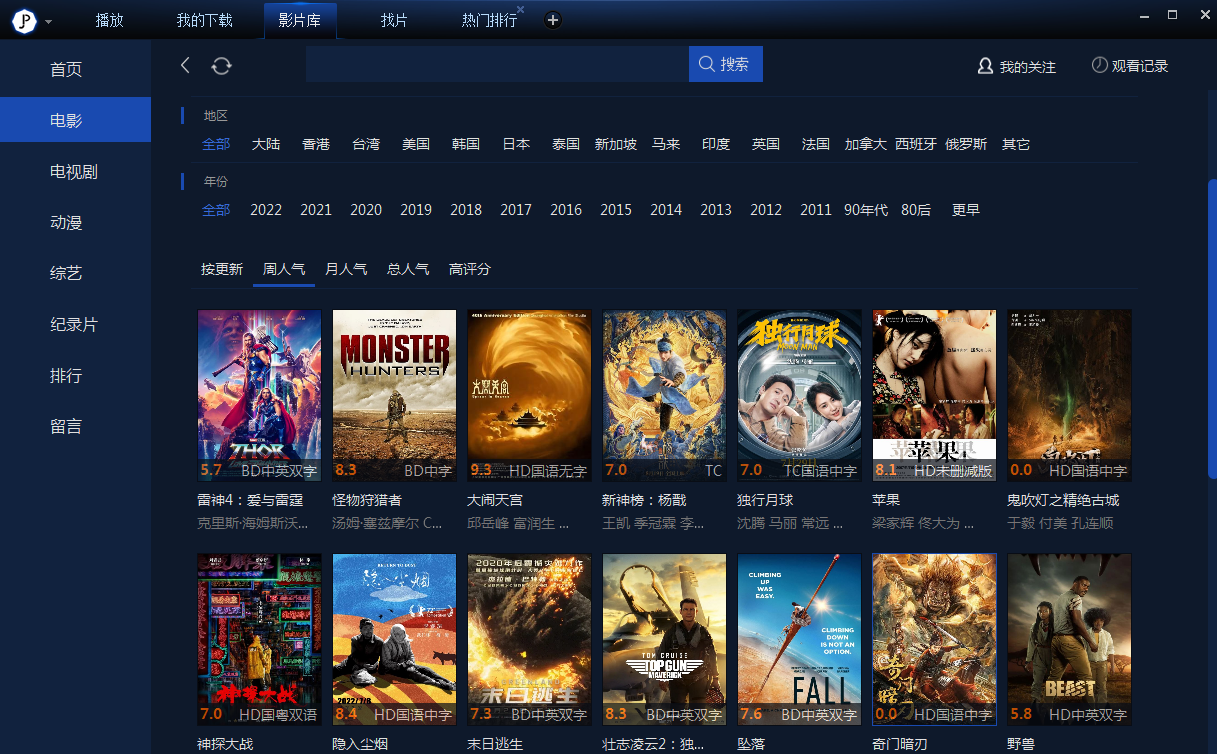Open the FALL 坠落 poster
This screenshot has height=754, width=1217.
(x=800, y=640)
